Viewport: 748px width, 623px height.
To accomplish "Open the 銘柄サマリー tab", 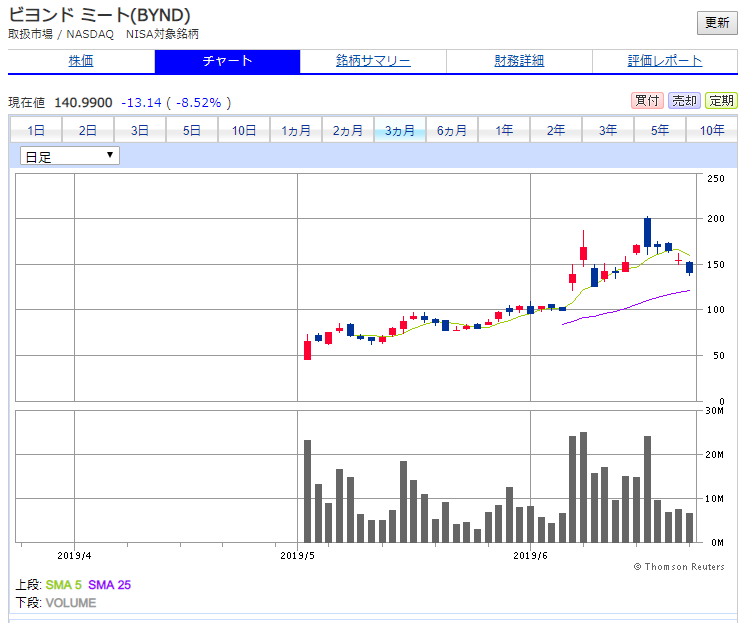I will [373, 61].
